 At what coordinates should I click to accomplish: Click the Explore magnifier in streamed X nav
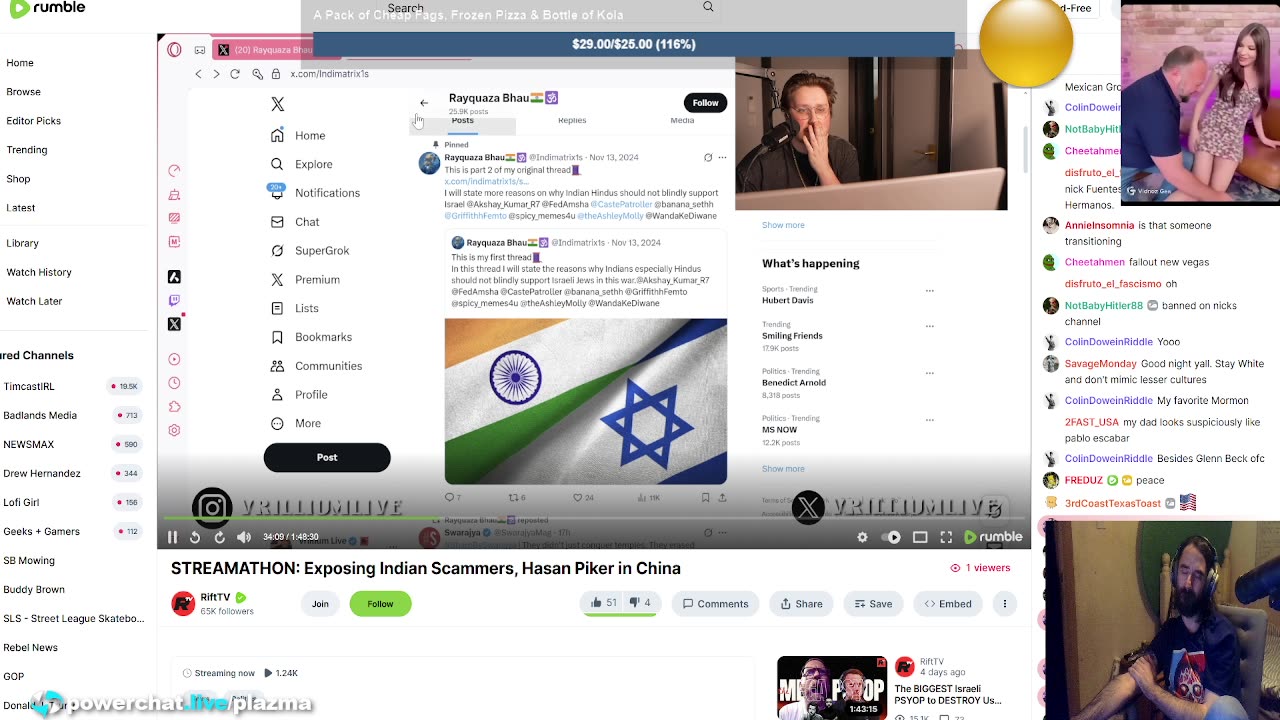coord(277,164)
